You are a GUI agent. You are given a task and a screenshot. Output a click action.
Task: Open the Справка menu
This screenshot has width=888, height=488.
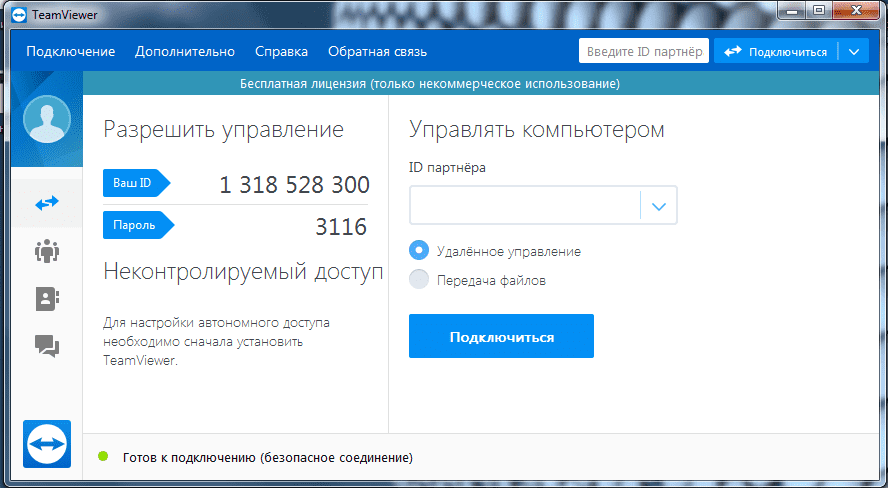point(281,52)
